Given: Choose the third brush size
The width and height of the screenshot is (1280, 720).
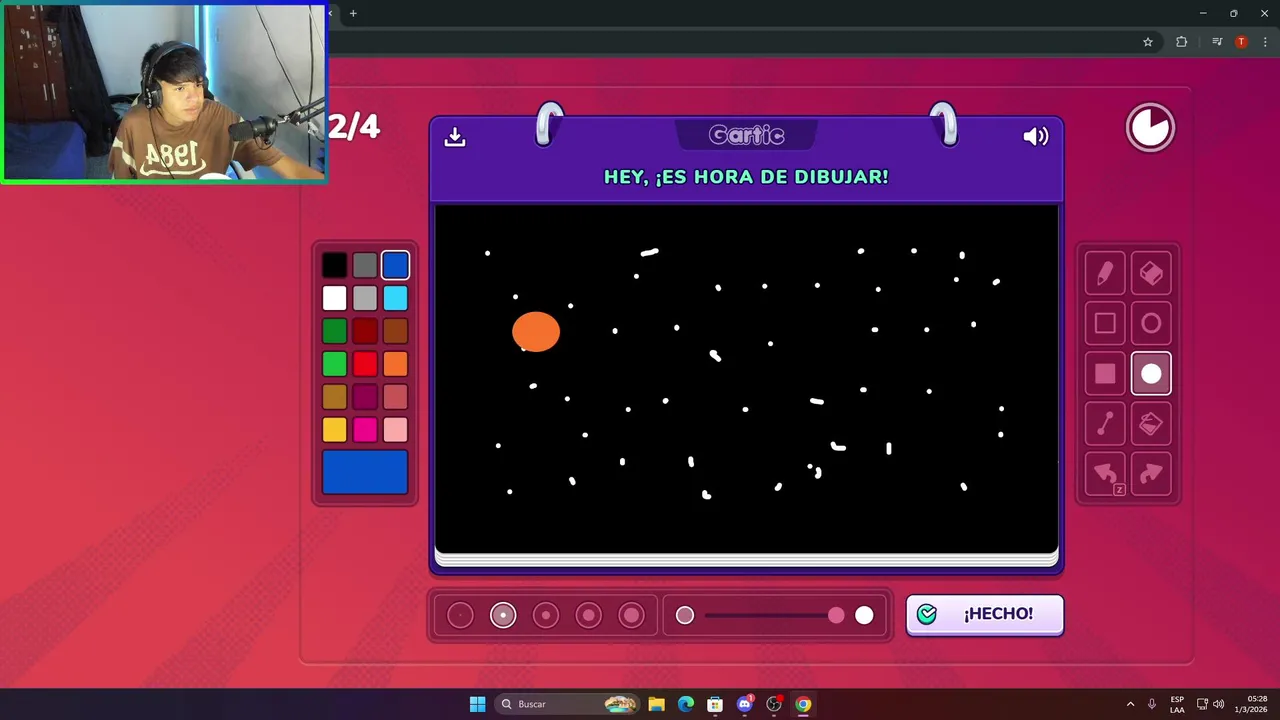Looking at the screenshot, I should 546,615.
